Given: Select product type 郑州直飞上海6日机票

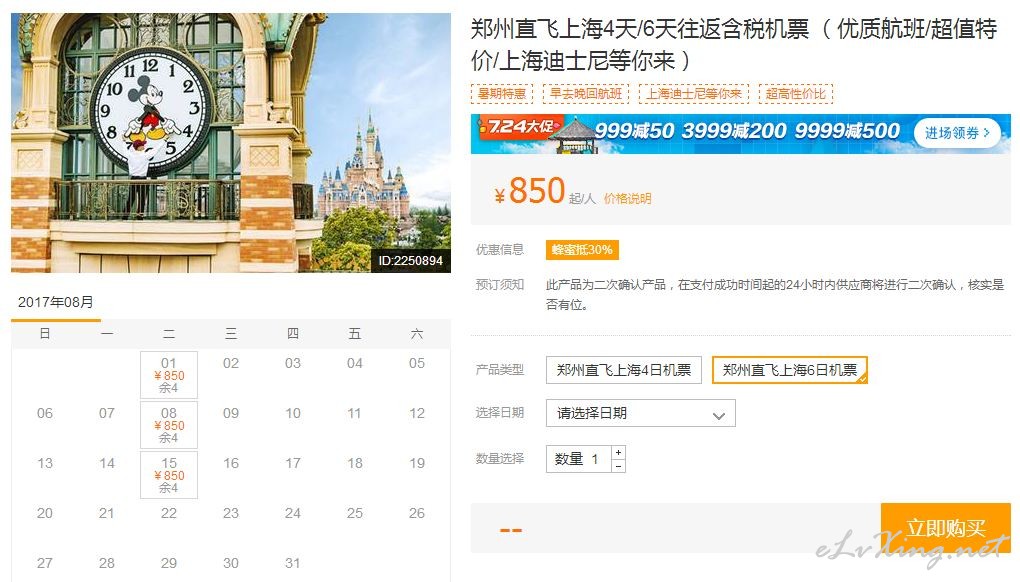Looking at the screenshot, I should [790, 370].
